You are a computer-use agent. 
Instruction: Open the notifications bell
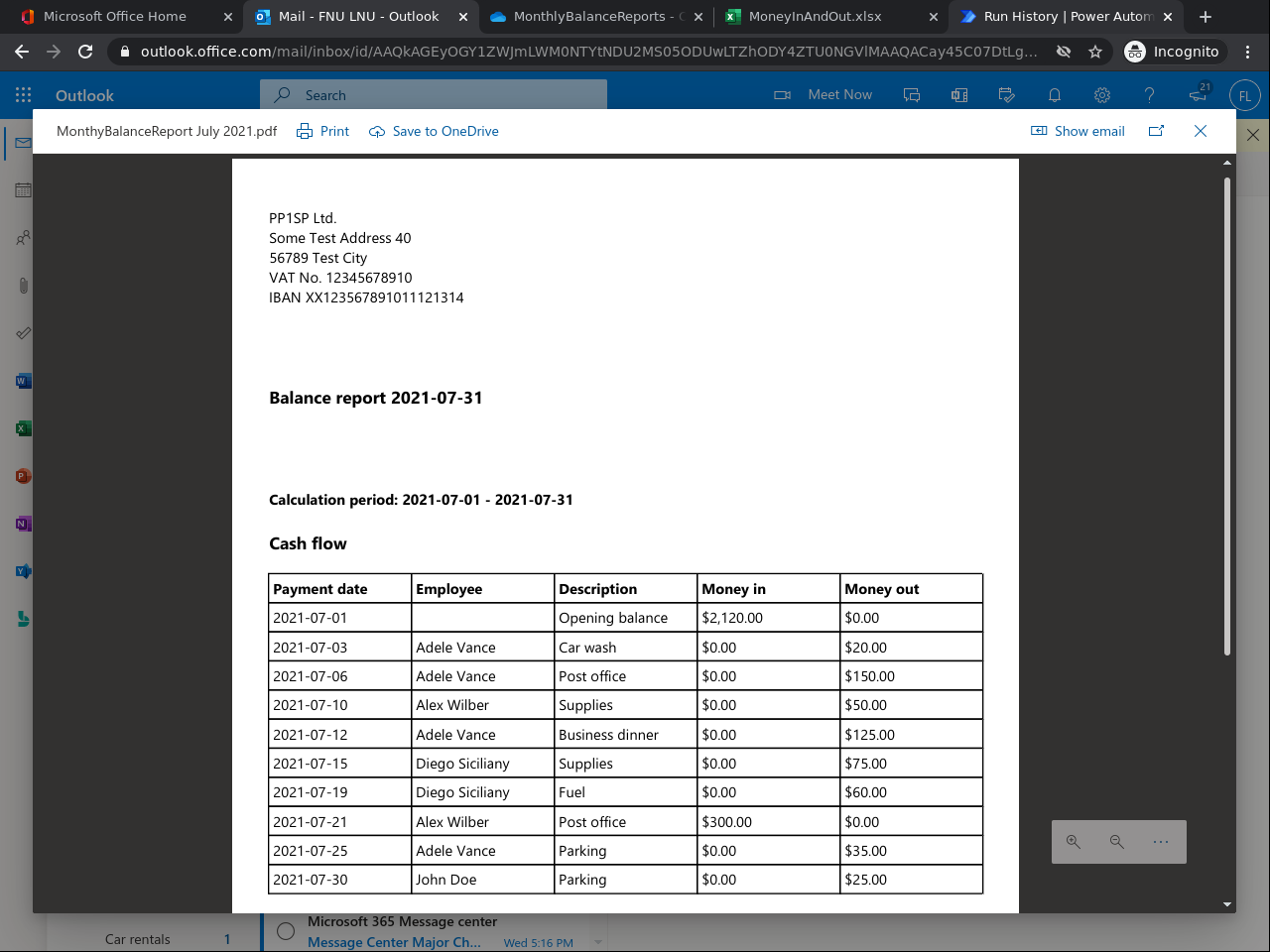1055,95
